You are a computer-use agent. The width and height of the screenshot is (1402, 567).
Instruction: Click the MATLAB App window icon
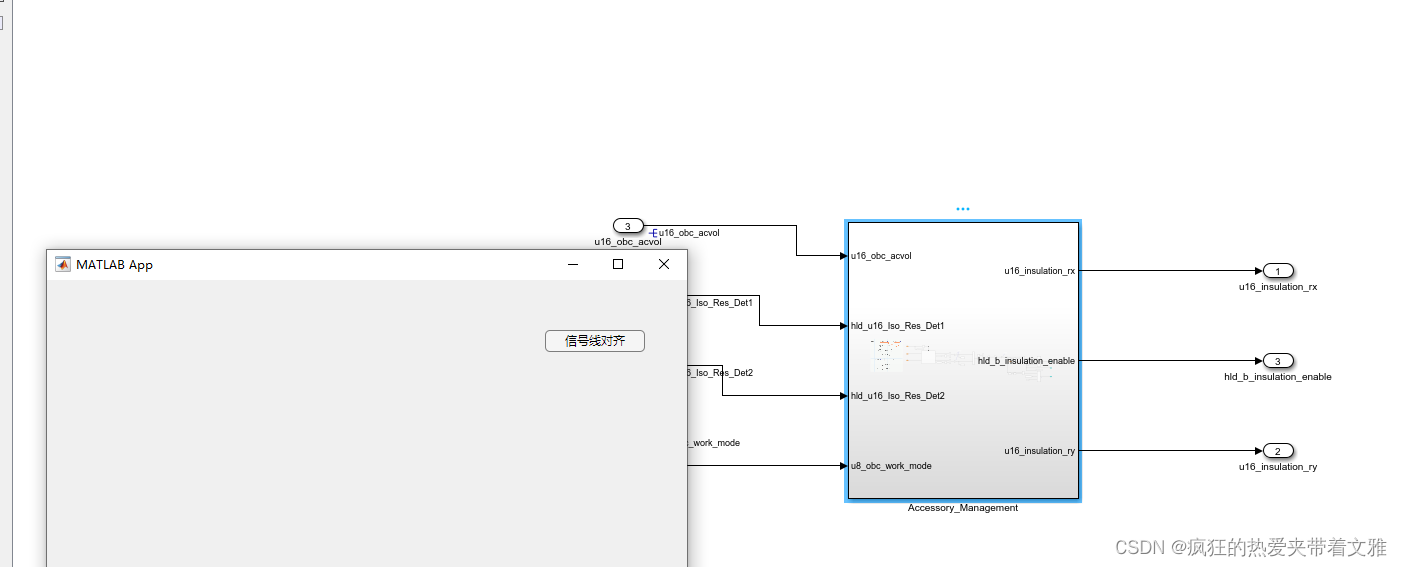point(63,264)
